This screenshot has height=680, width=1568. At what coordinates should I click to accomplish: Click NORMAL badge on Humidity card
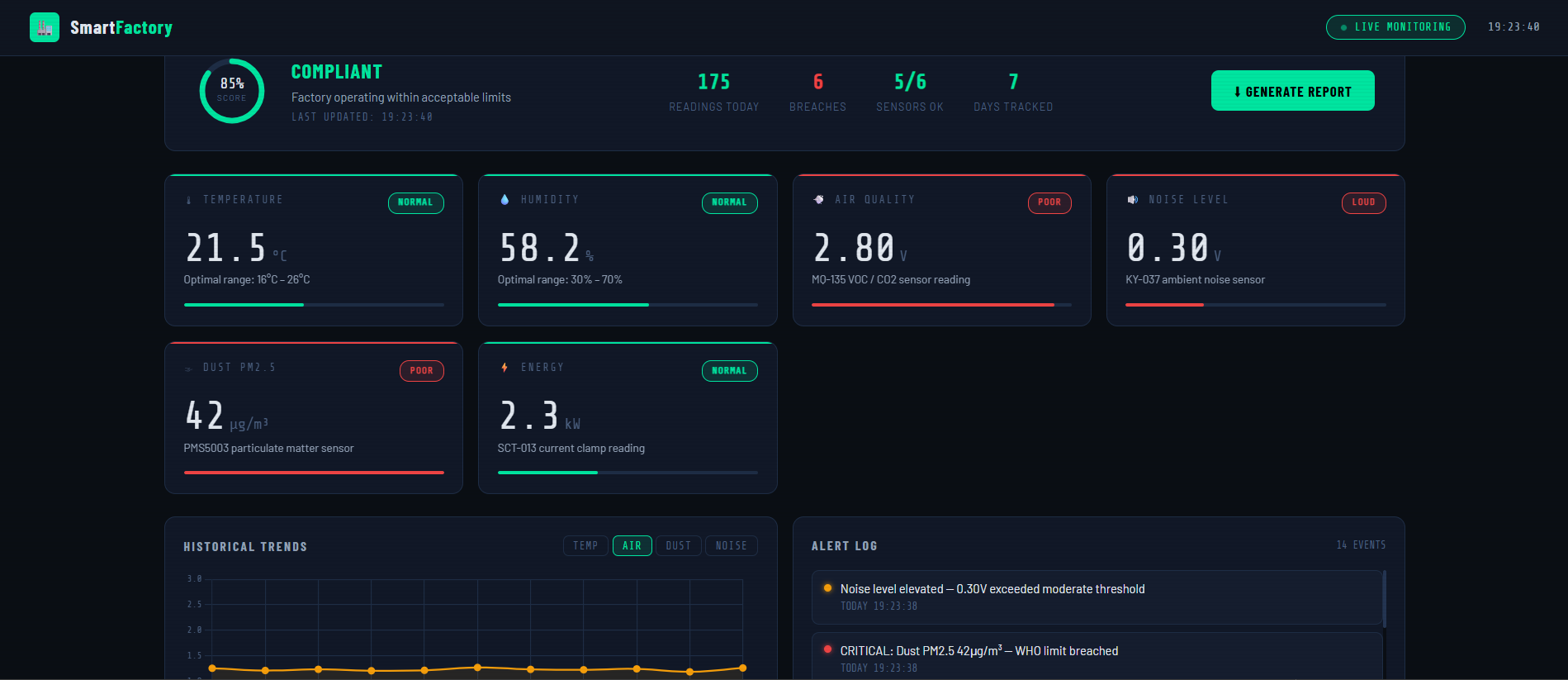pyautogui.click(x=729, y=202)
